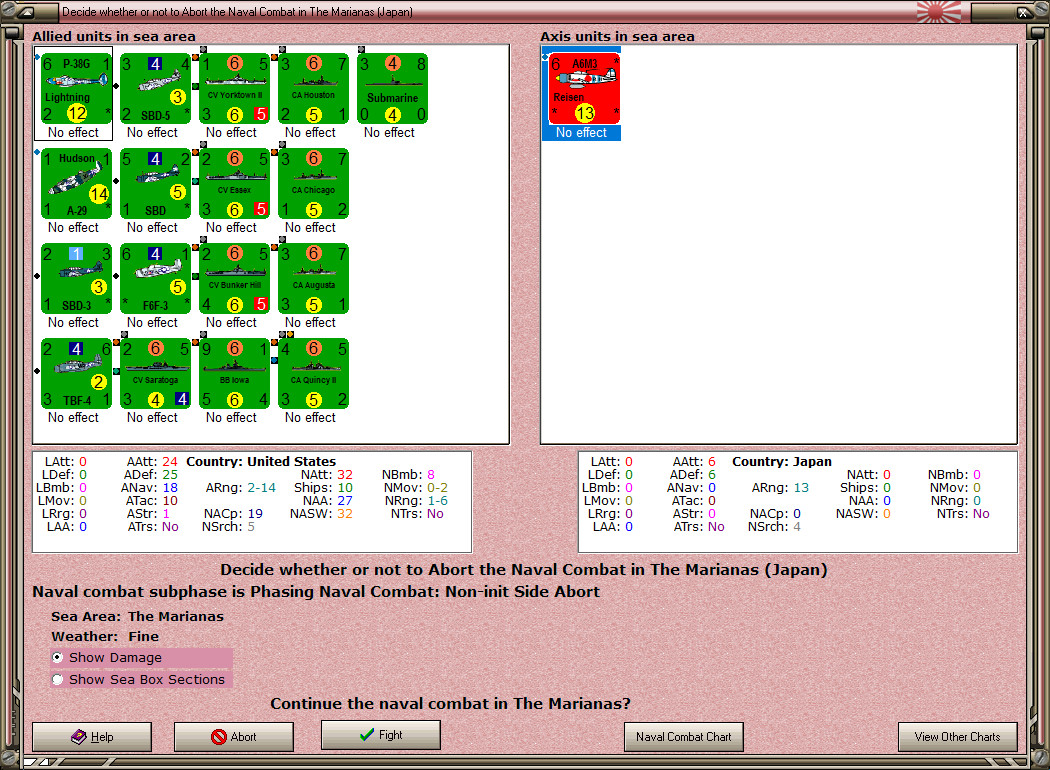Click the US ARng value 2-14

(x=261, y=487)
